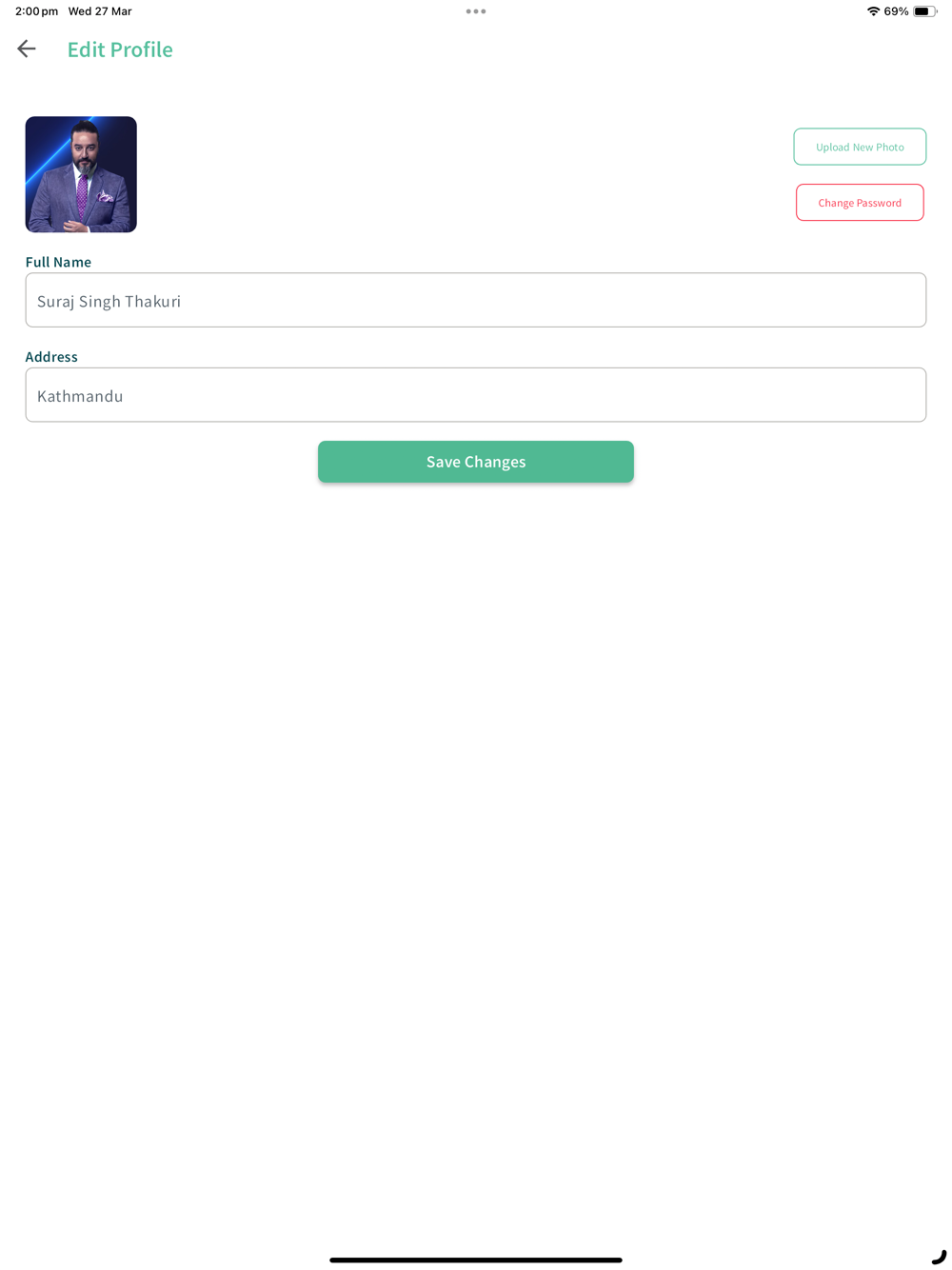Place cursor on the Kathmandu text
Viewport: 952px width, 1270px height.
[x=80, y=396]
